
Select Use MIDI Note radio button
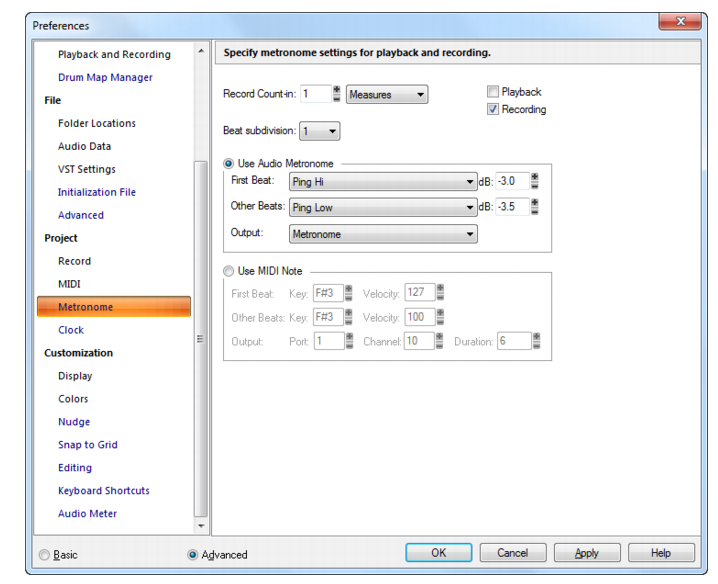click(228, 271)
